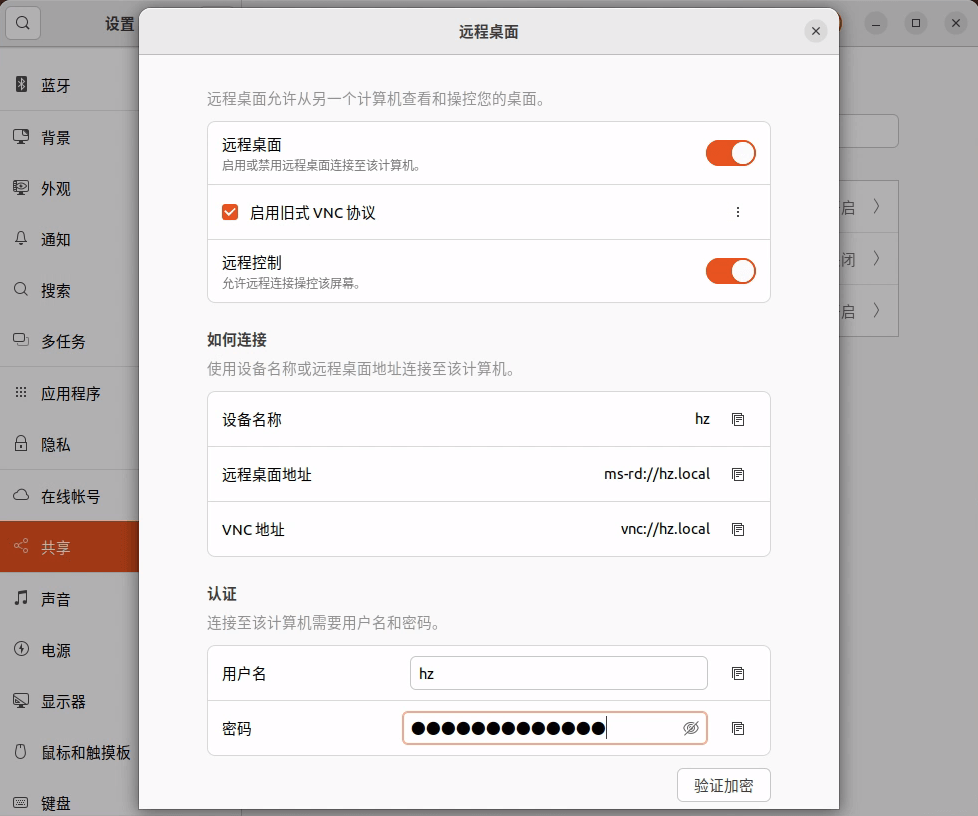Copy the password to clipboard
Screen dimensions: 978x816
tap(738, 728)
